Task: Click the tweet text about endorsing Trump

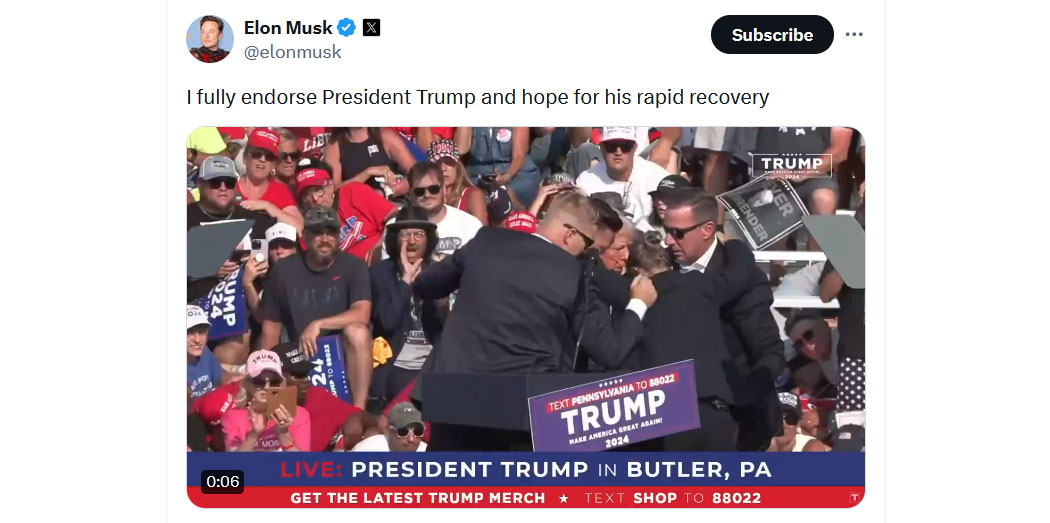Action: (x=477, y=97)
